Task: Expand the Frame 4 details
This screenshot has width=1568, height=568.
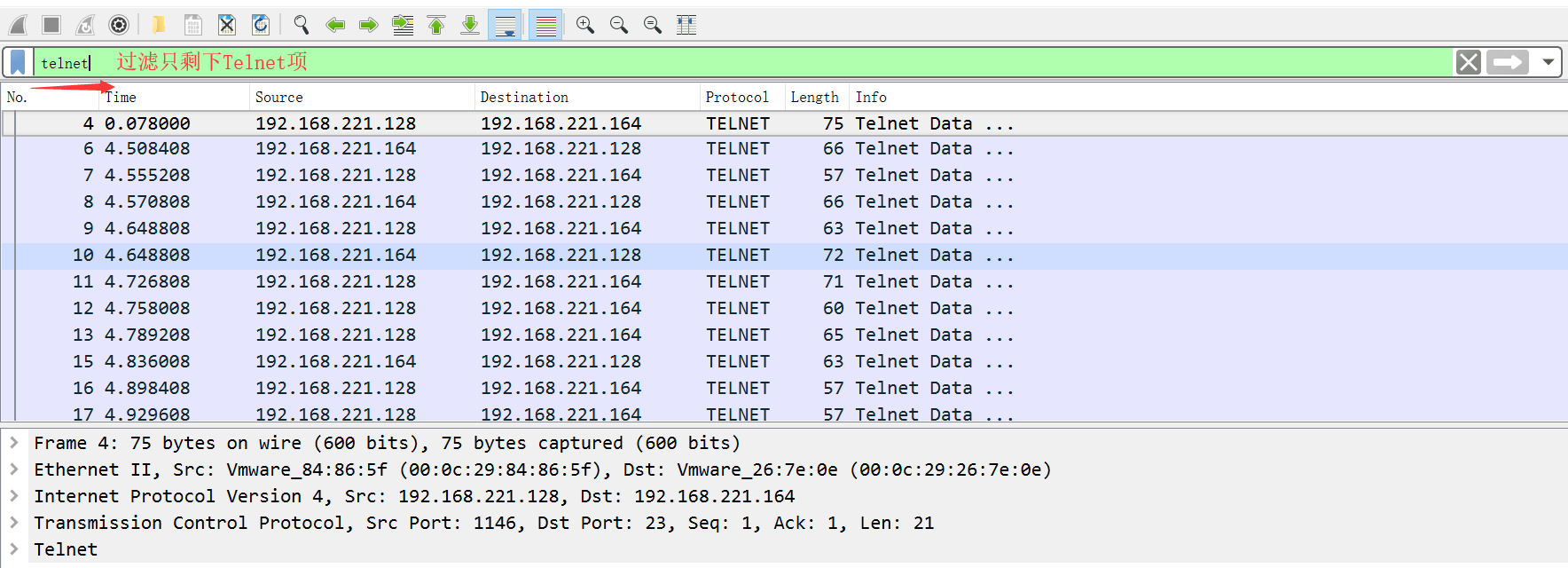Action: click(14, 442)
